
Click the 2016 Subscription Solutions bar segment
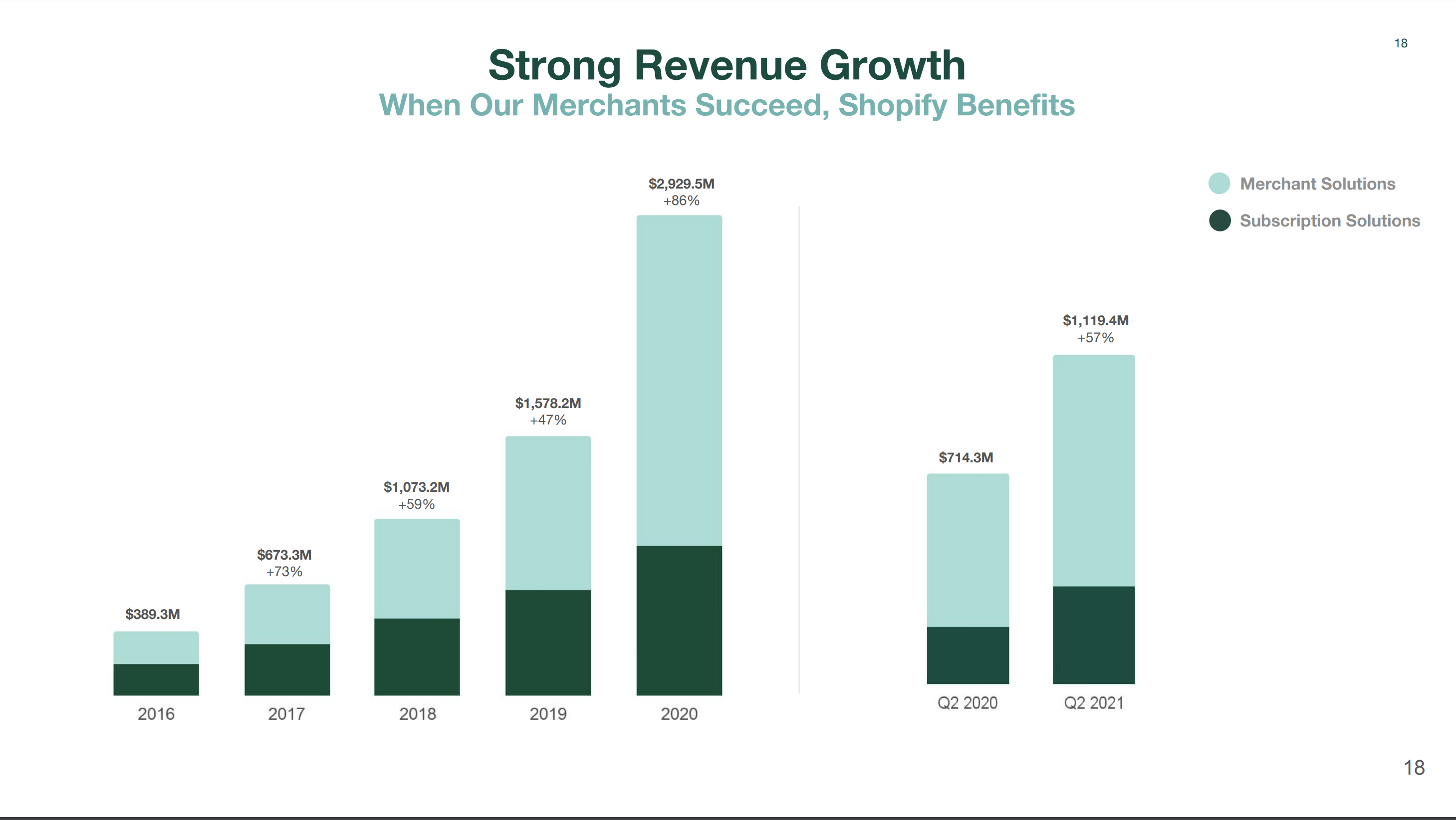[156, 680]
